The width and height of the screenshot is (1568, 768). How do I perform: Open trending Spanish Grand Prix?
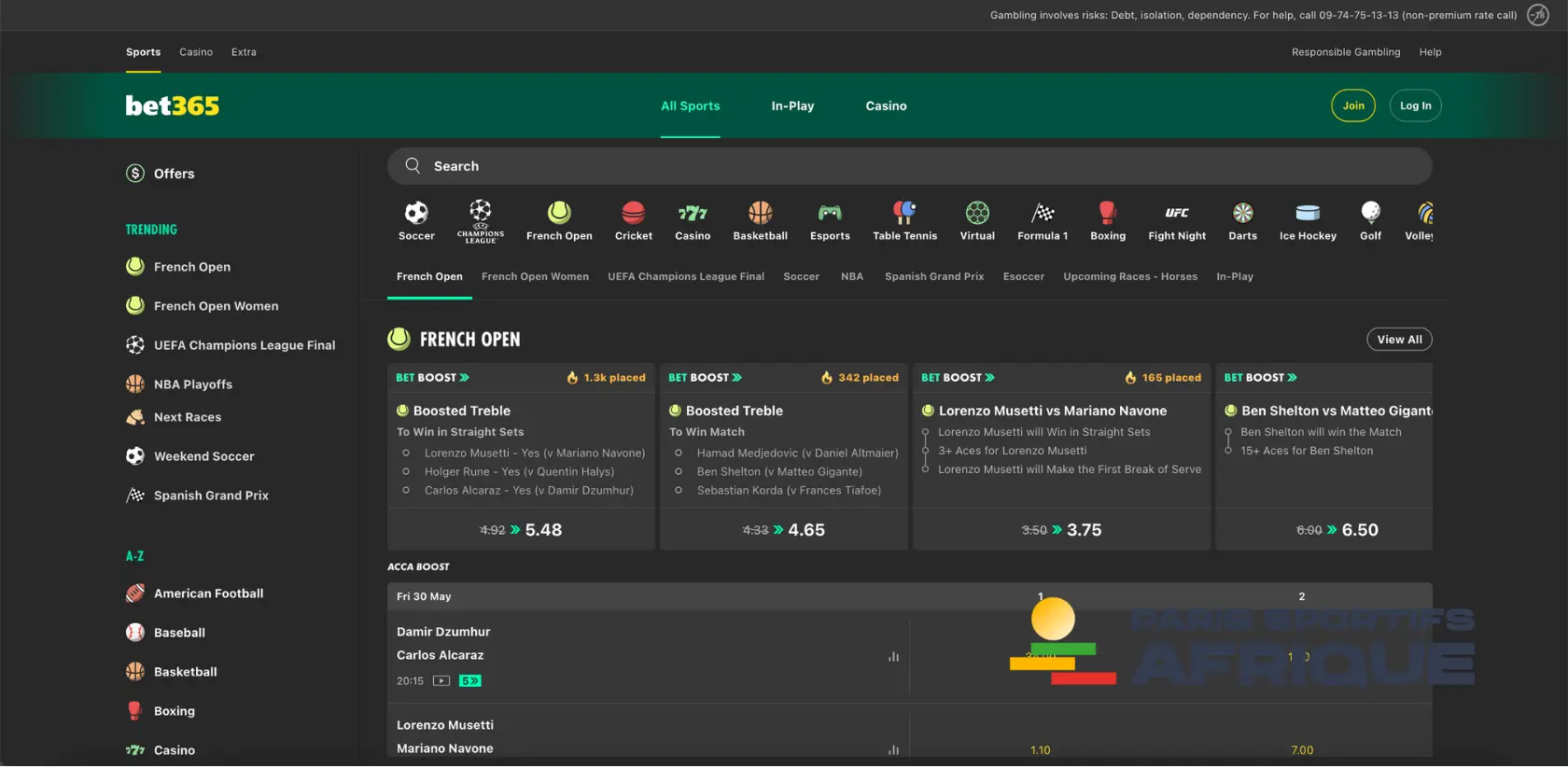coord(197,496)
